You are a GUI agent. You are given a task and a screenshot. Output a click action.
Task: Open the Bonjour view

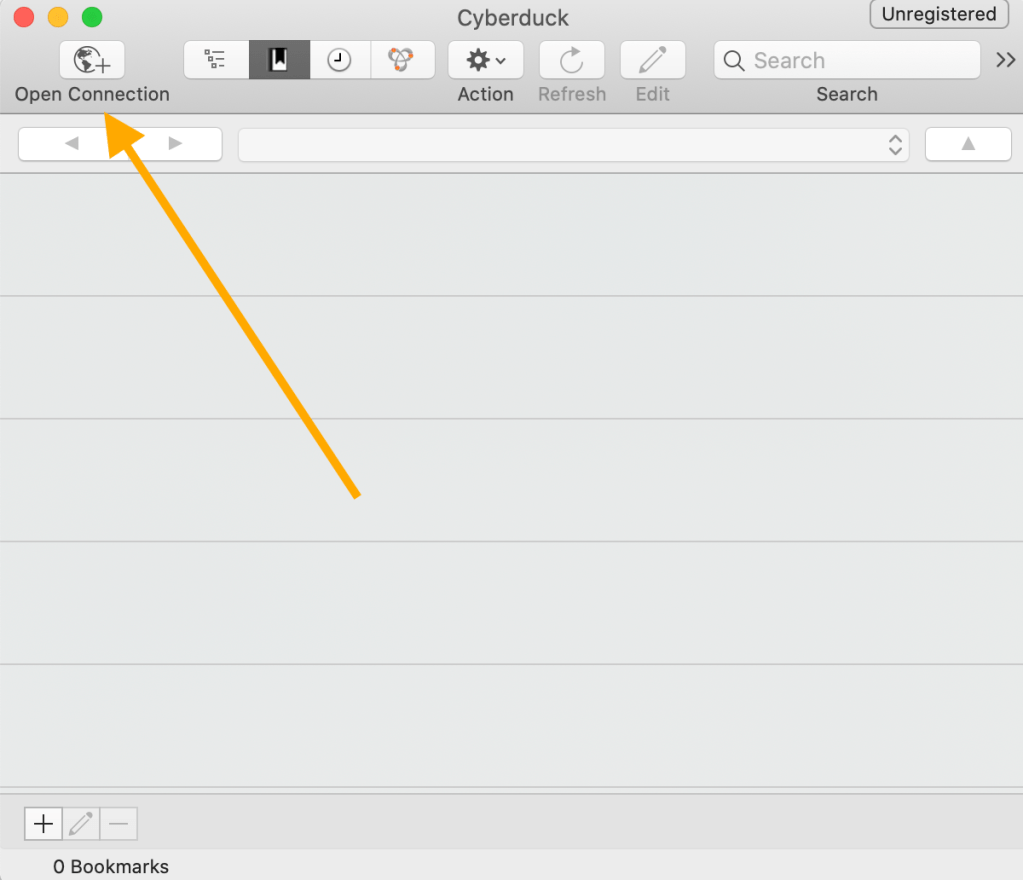tap(402, 60)
